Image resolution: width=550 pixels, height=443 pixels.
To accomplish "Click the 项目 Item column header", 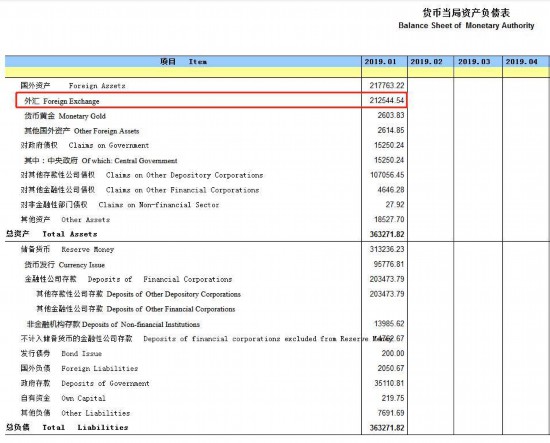I will [x=183, y=61].
